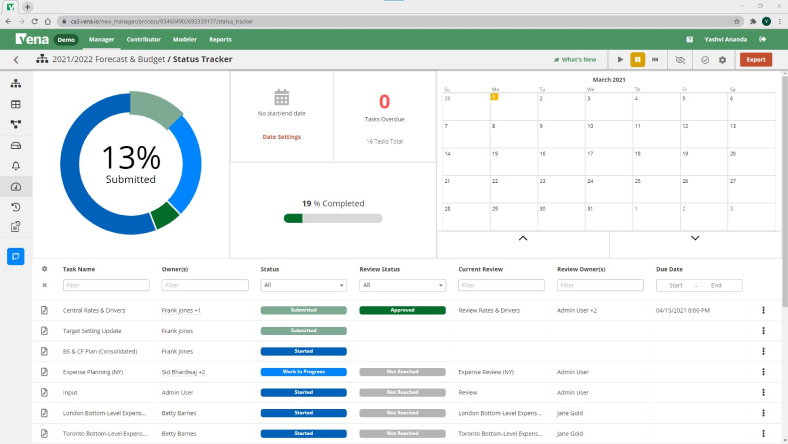
Task: Click the Review Owner(s) filter field
Action: (x=600, y=285)
